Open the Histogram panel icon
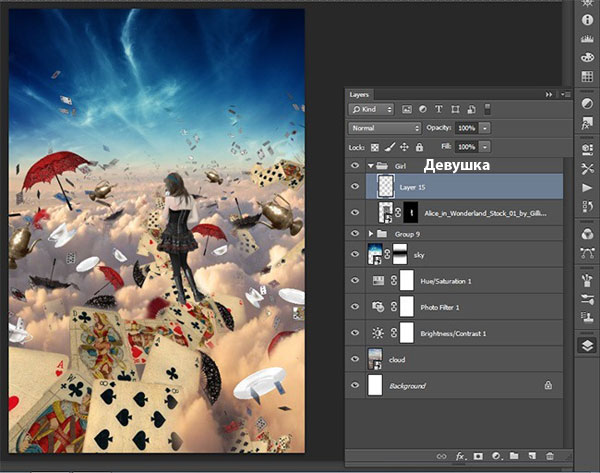The width and height of the screenshot is (600, 473). [x=587, y=39]
